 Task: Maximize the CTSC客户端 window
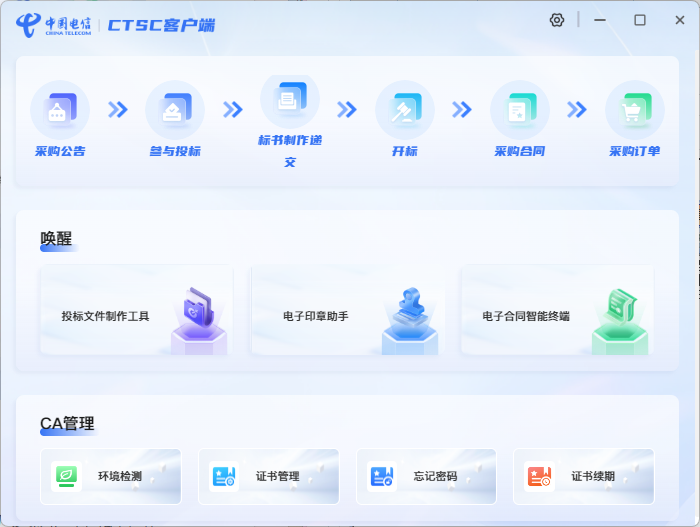[640, 20]
